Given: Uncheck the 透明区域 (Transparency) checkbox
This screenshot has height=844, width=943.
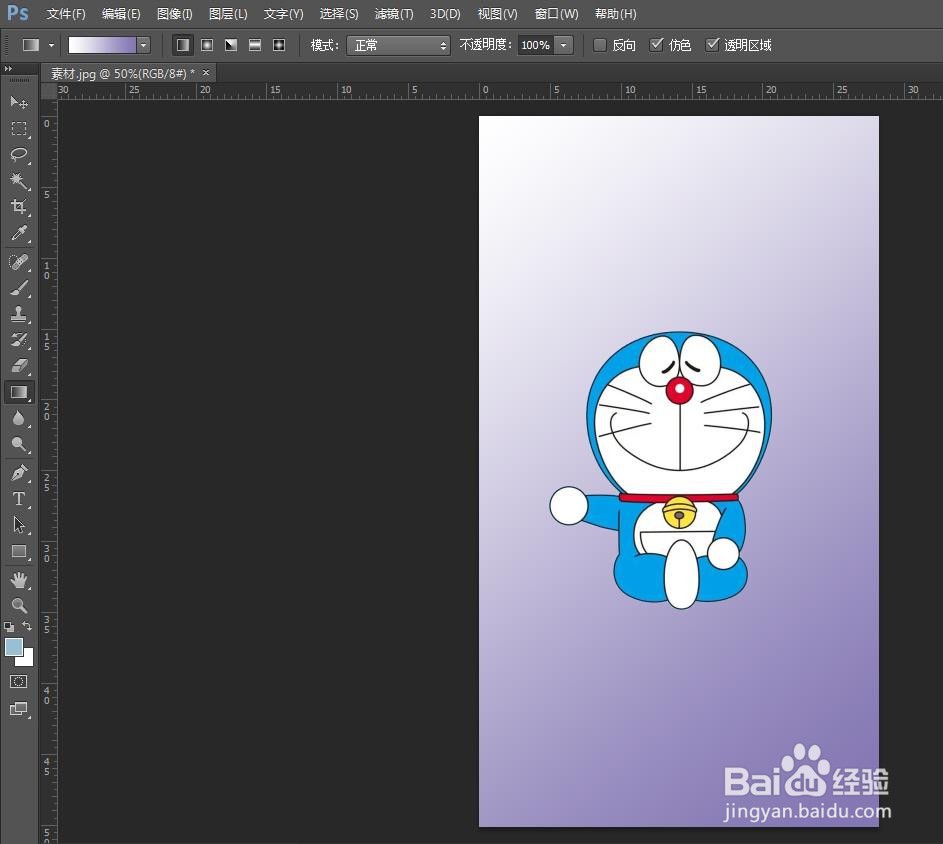Looking at the screenshot, I should point(712,45).
